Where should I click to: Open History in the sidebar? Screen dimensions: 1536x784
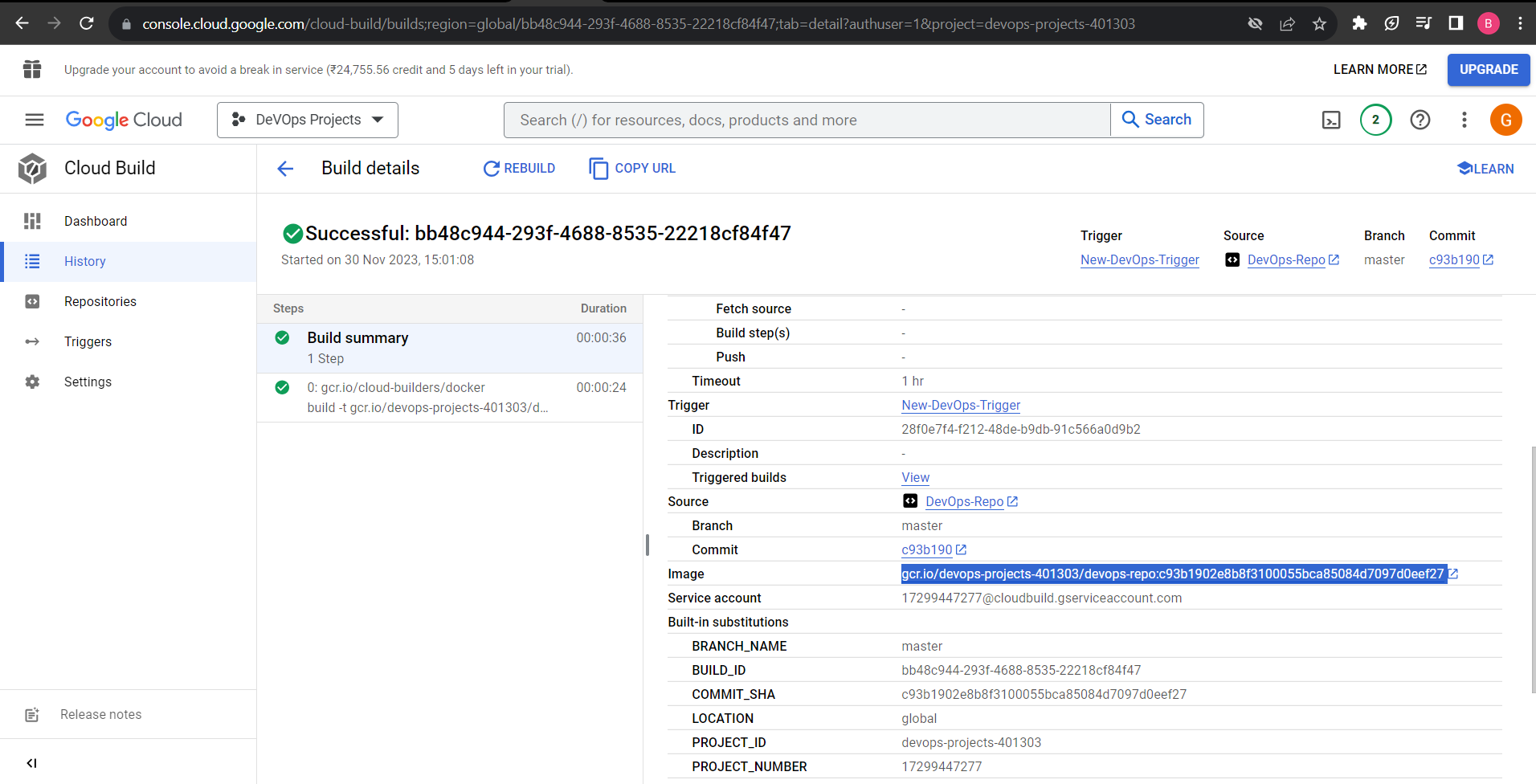(x=129, y=261)
